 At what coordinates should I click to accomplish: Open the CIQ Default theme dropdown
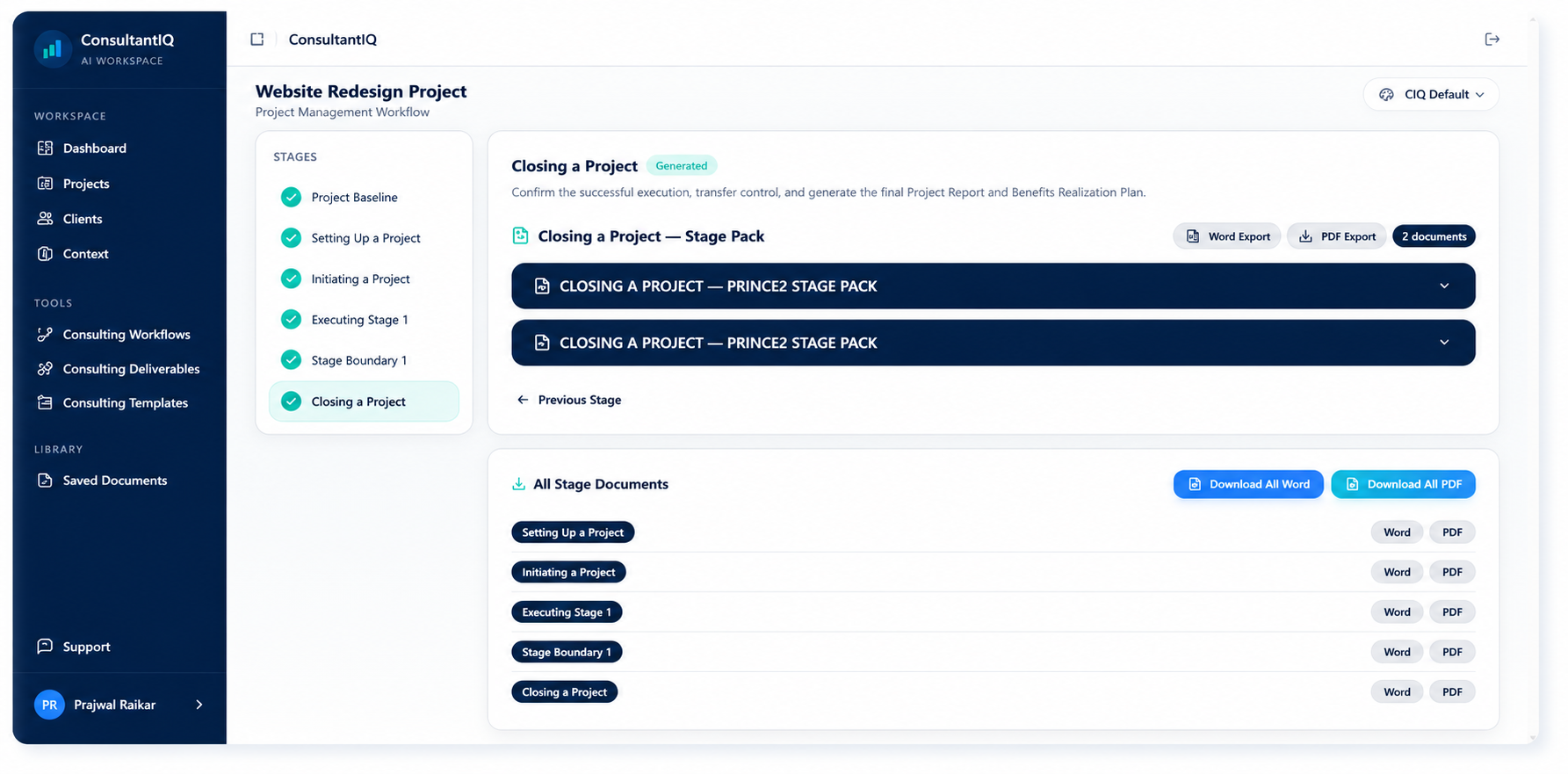click(x=1431, y=95)
